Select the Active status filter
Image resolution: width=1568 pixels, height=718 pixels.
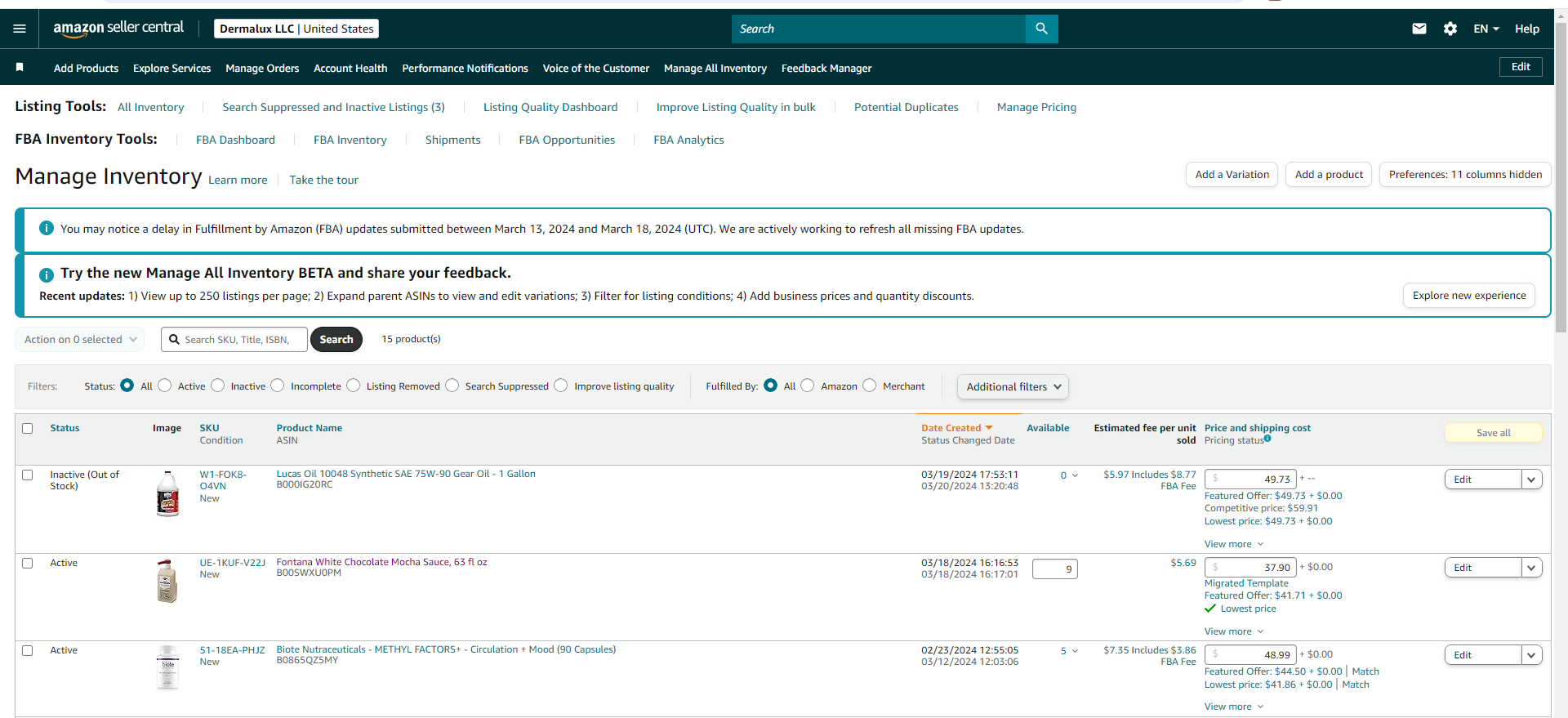165,386
